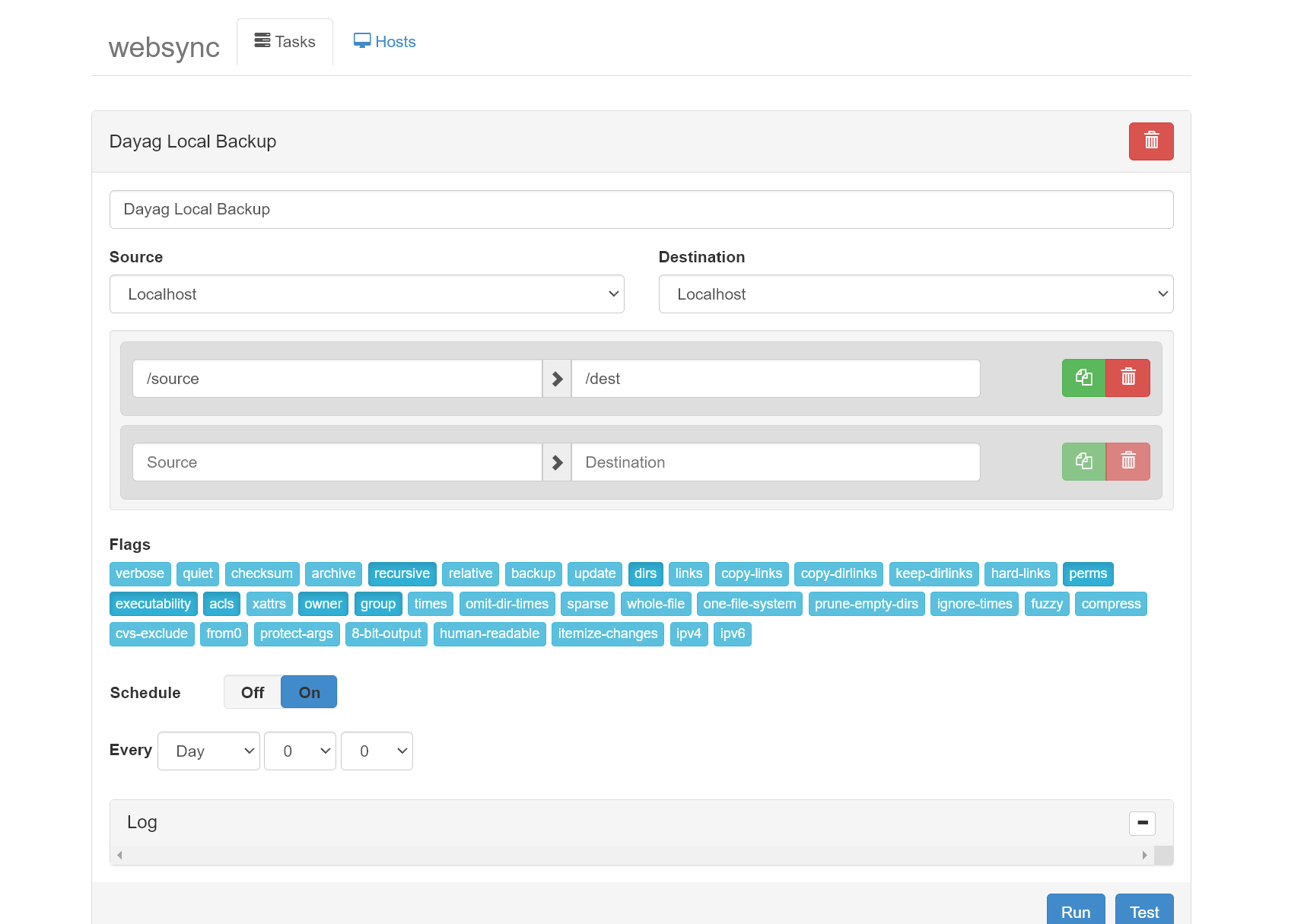Enable the compress flag
Image resolution: width=1304 pixels, height=924 pixels.
click(x=1110, y=604)
